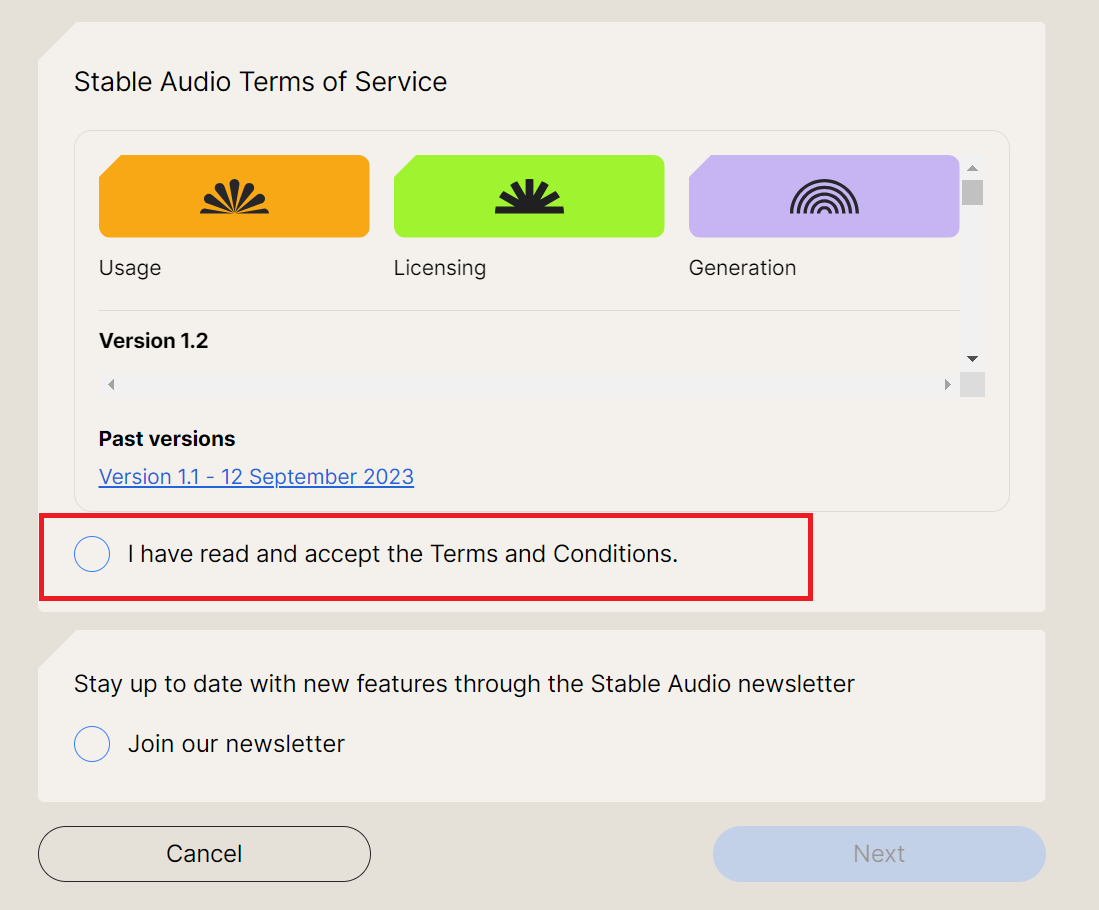
Task: Click the Generation label text
Action: tap(742, 268)
